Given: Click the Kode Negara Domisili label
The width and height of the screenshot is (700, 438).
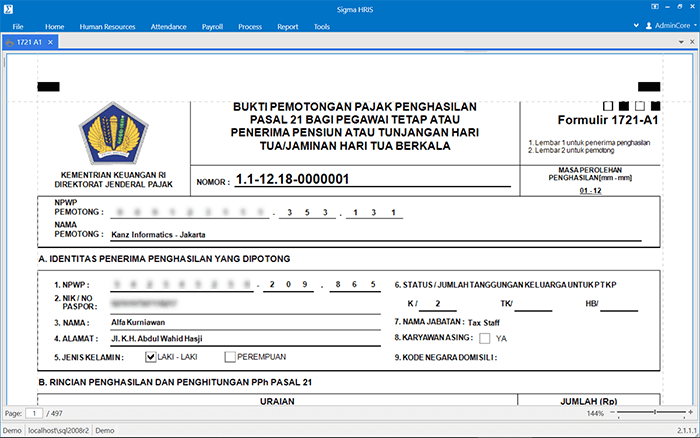Looking at the screenshot, I should tap(445, 357).
